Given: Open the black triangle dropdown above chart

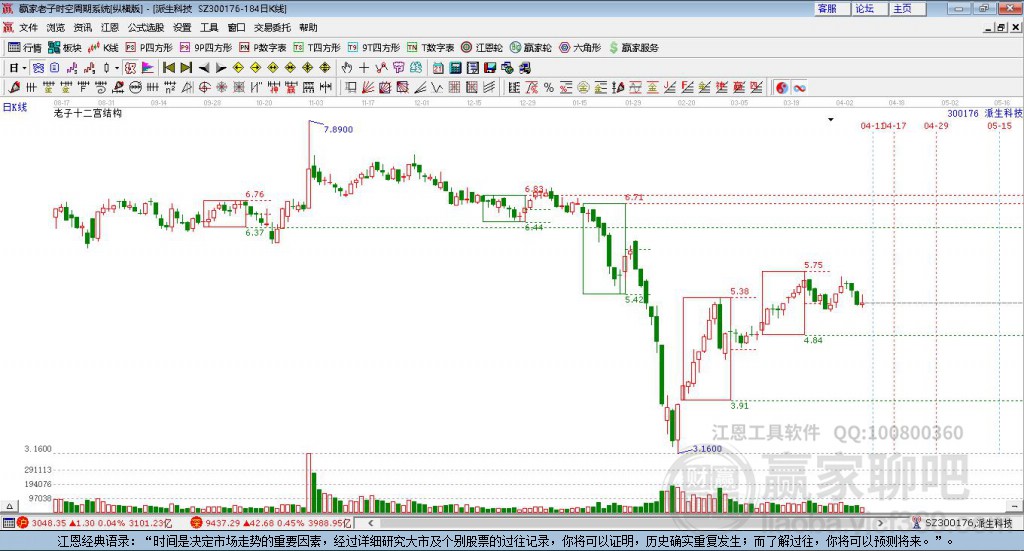Looking at the screenshot, I should (x=829, y=119).
